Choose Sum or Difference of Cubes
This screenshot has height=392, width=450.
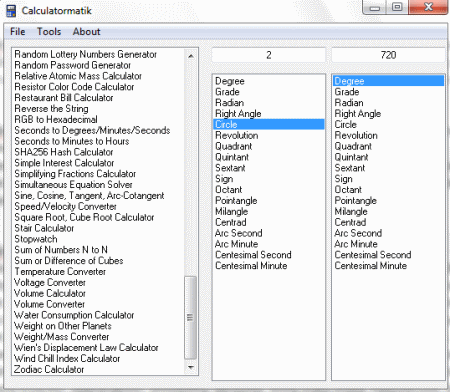coord(69,261)
